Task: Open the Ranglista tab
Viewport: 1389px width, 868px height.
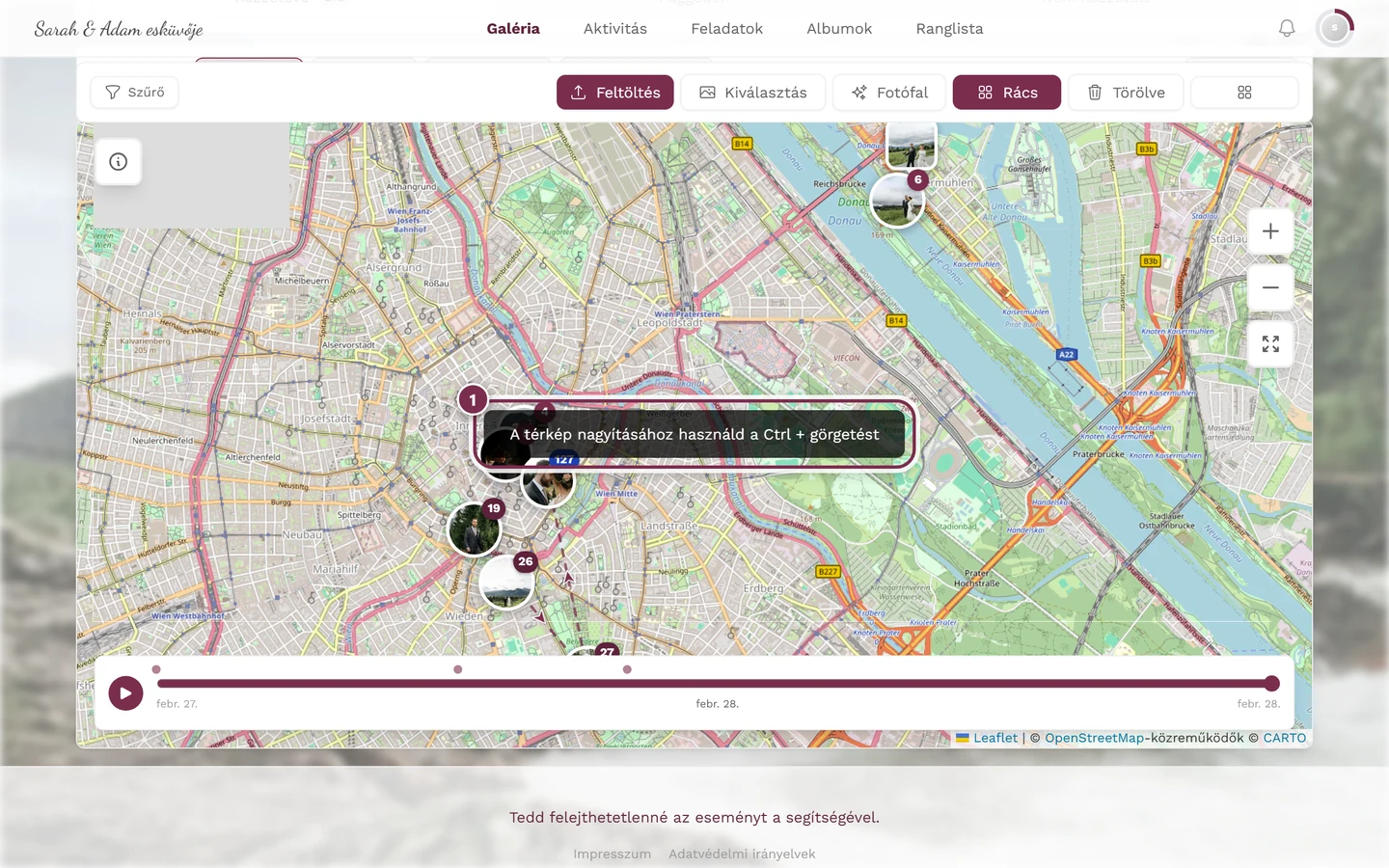Action: point(950,29)
